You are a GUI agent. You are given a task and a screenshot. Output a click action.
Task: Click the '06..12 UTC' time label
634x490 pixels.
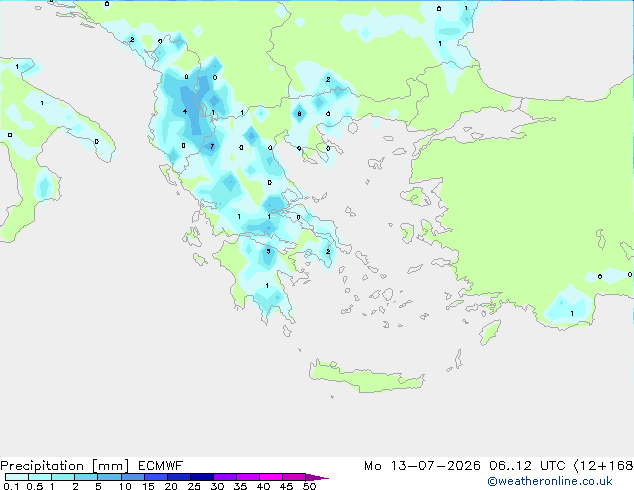pos(527,466)
